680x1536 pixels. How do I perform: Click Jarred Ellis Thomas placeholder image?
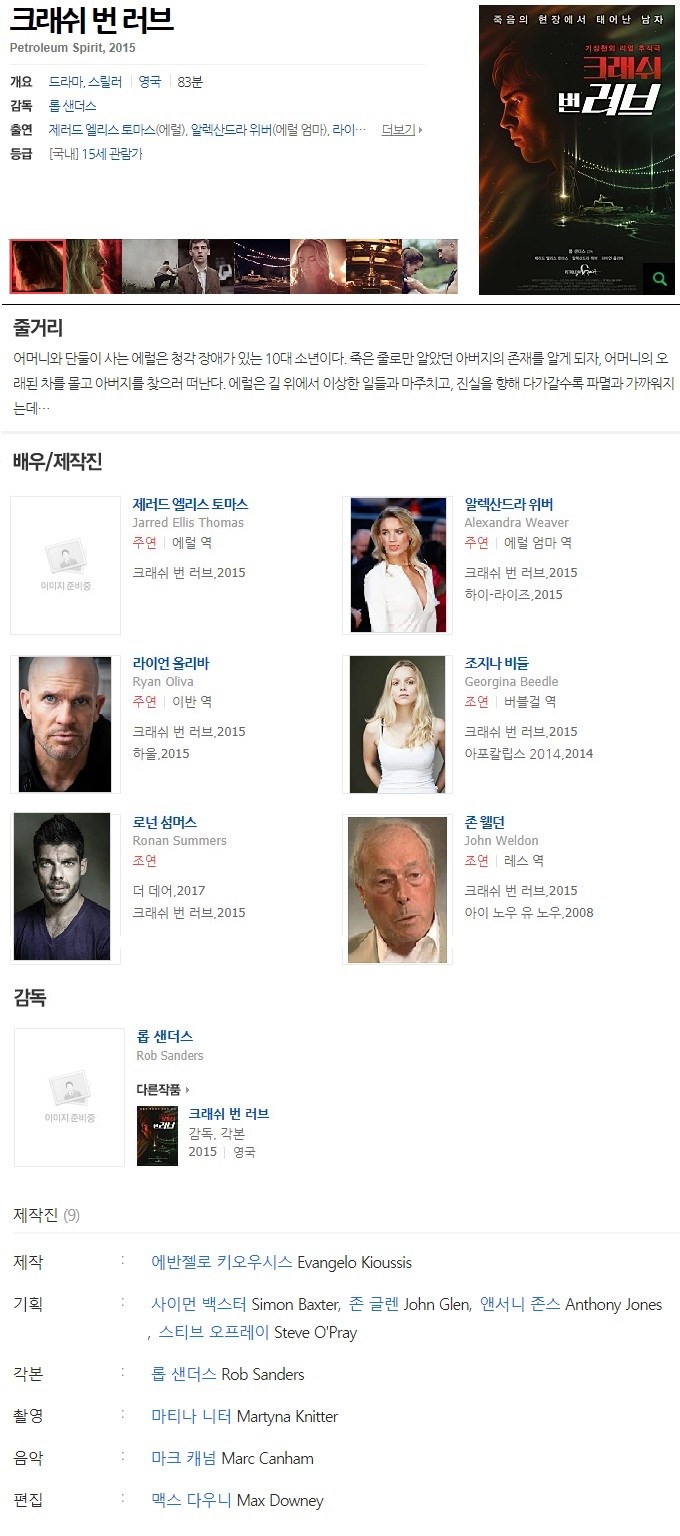point(65,565)
